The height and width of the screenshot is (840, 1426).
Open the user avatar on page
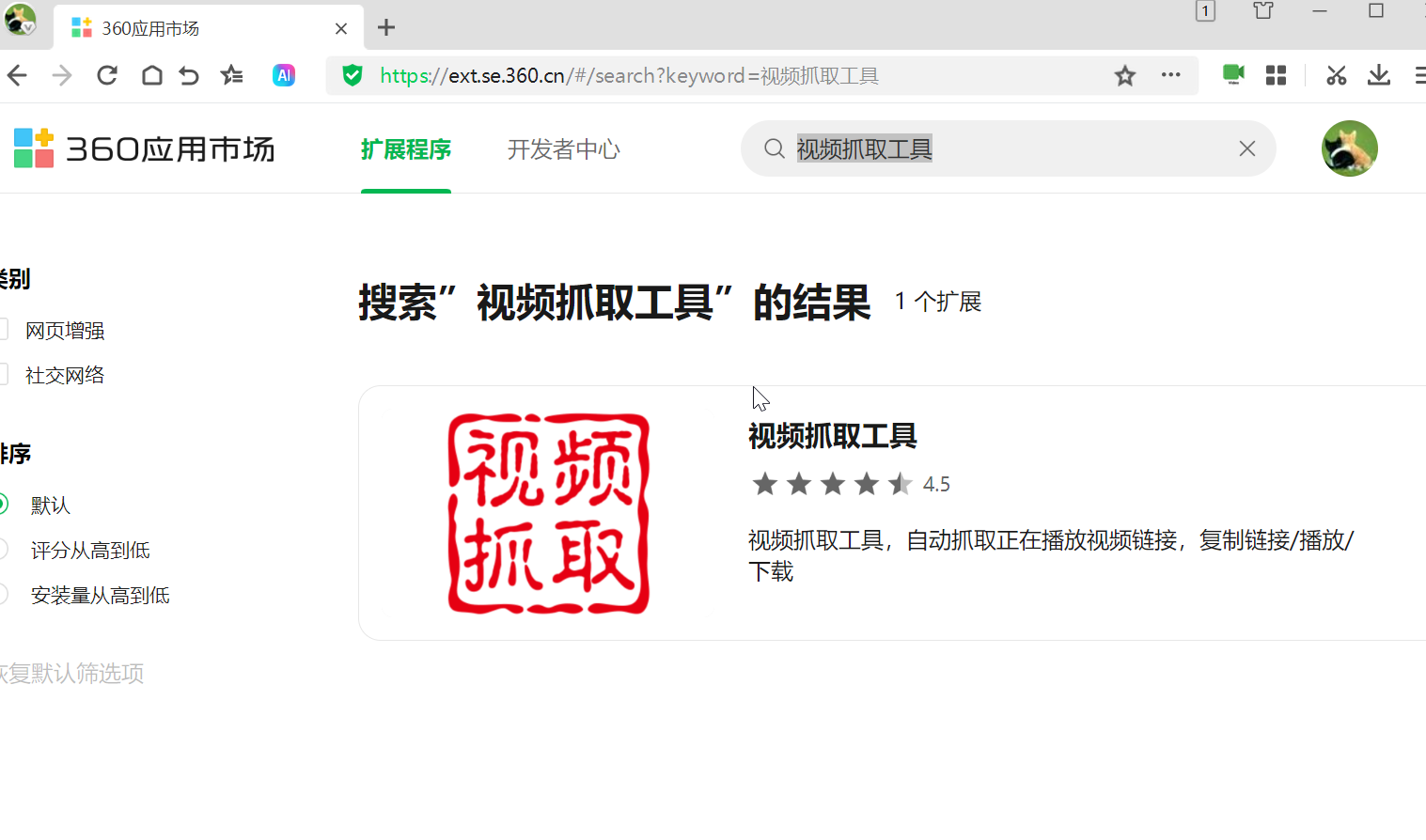click(x=1349, y=148)
